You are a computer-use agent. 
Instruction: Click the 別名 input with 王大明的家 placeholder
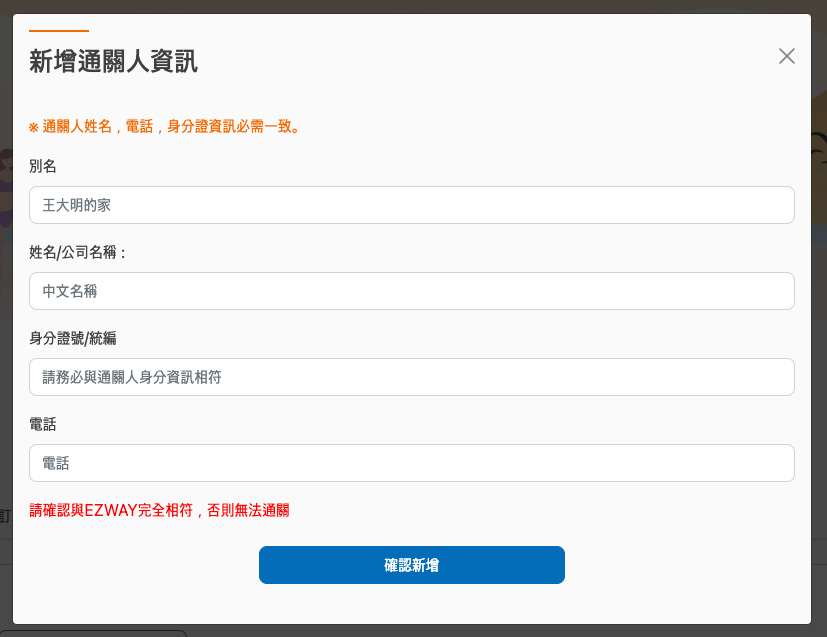(411, 205)
